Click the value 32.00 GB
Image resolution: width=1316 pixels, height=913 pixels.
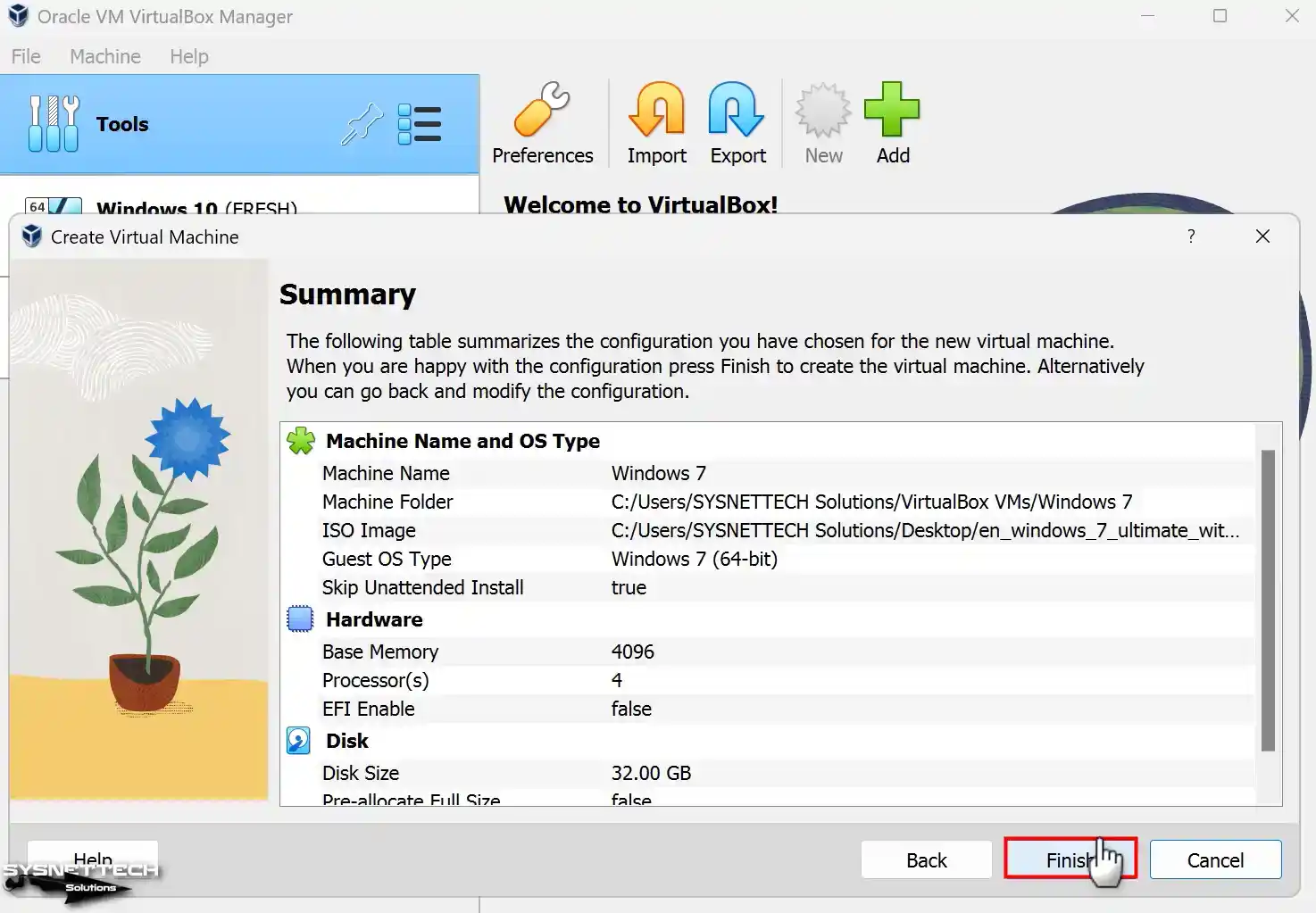pos(651,773)
